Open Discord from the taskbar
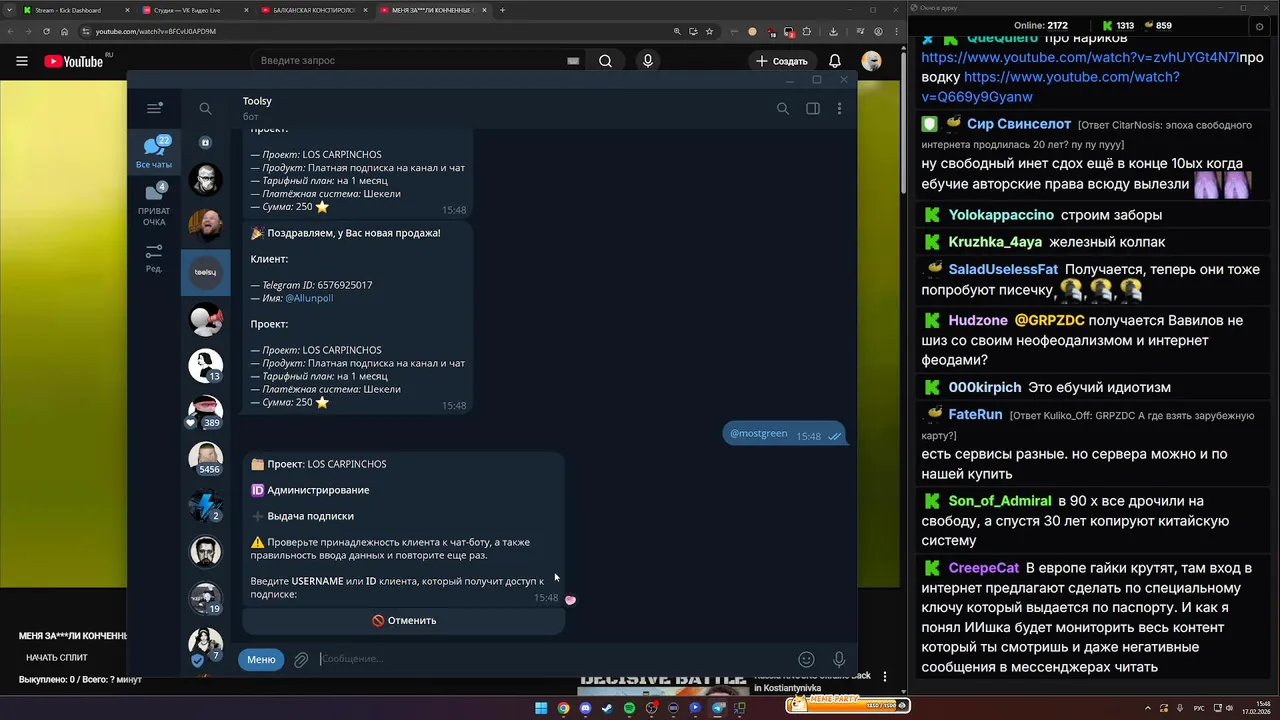Viewport: 1280px width, 720px height. coord(585,708)
